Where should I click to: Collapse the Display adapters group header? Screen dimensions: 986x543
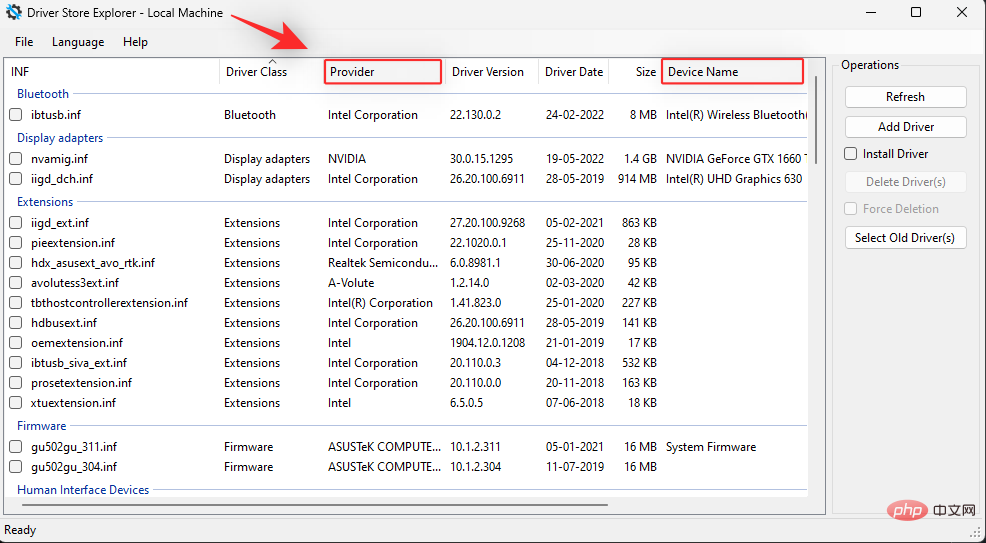click(60, 138)
